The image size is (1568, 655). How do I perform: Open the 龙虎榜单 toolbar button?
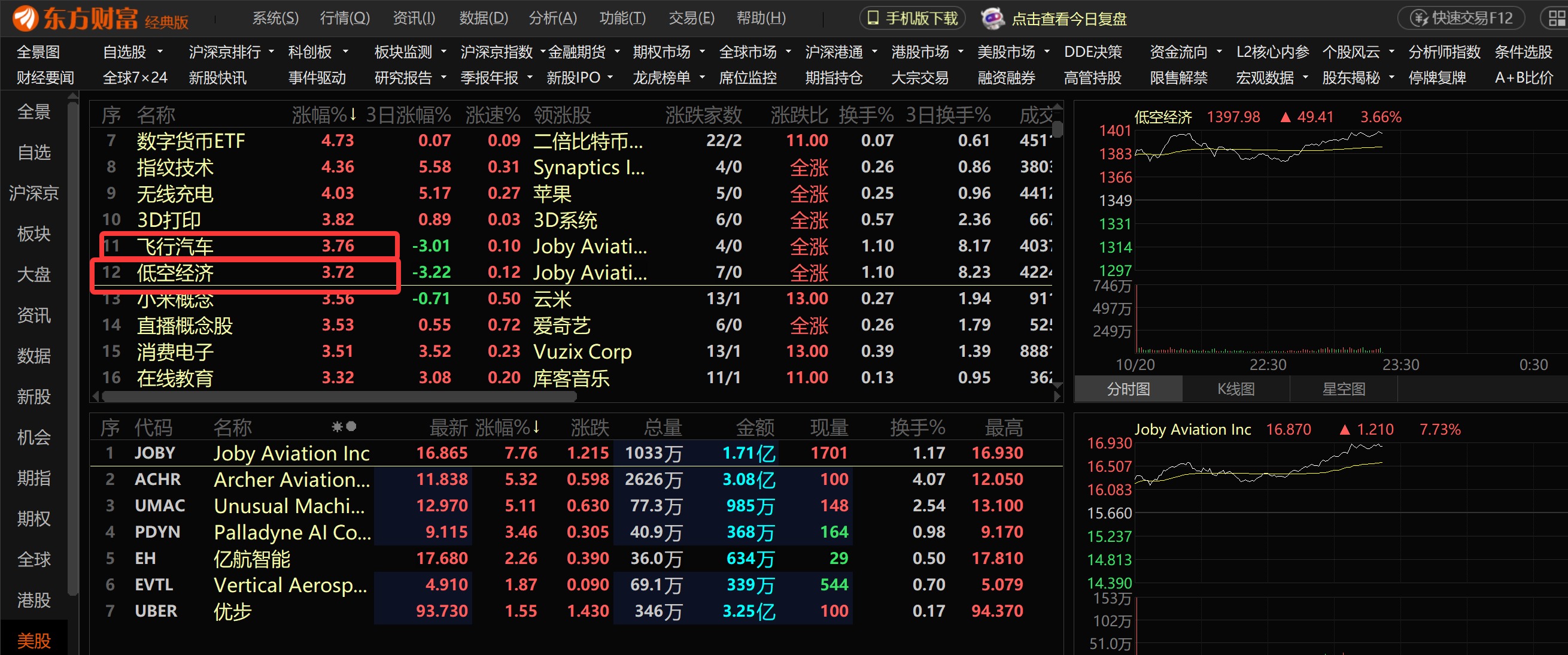coord(661,78)
